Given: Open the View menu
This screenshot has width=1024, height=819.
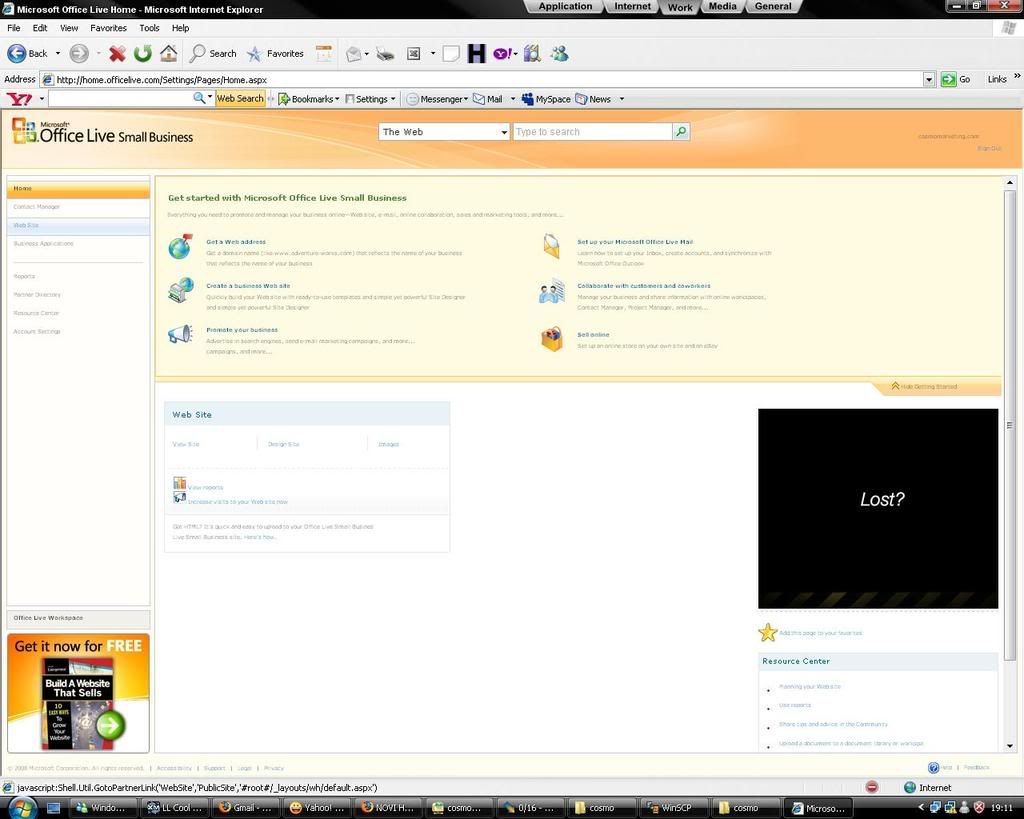Looking at the screenshot, I should point(69,28).
